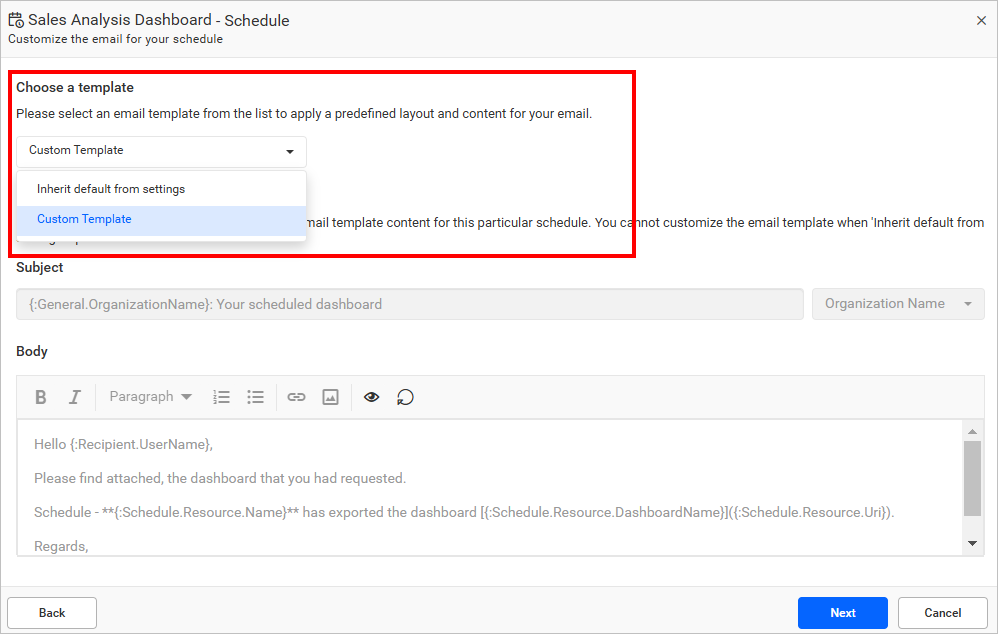Click the body editor scrollbar thumb
The height and width of the screenshot is (634, 998).
(x=972, y=478)
